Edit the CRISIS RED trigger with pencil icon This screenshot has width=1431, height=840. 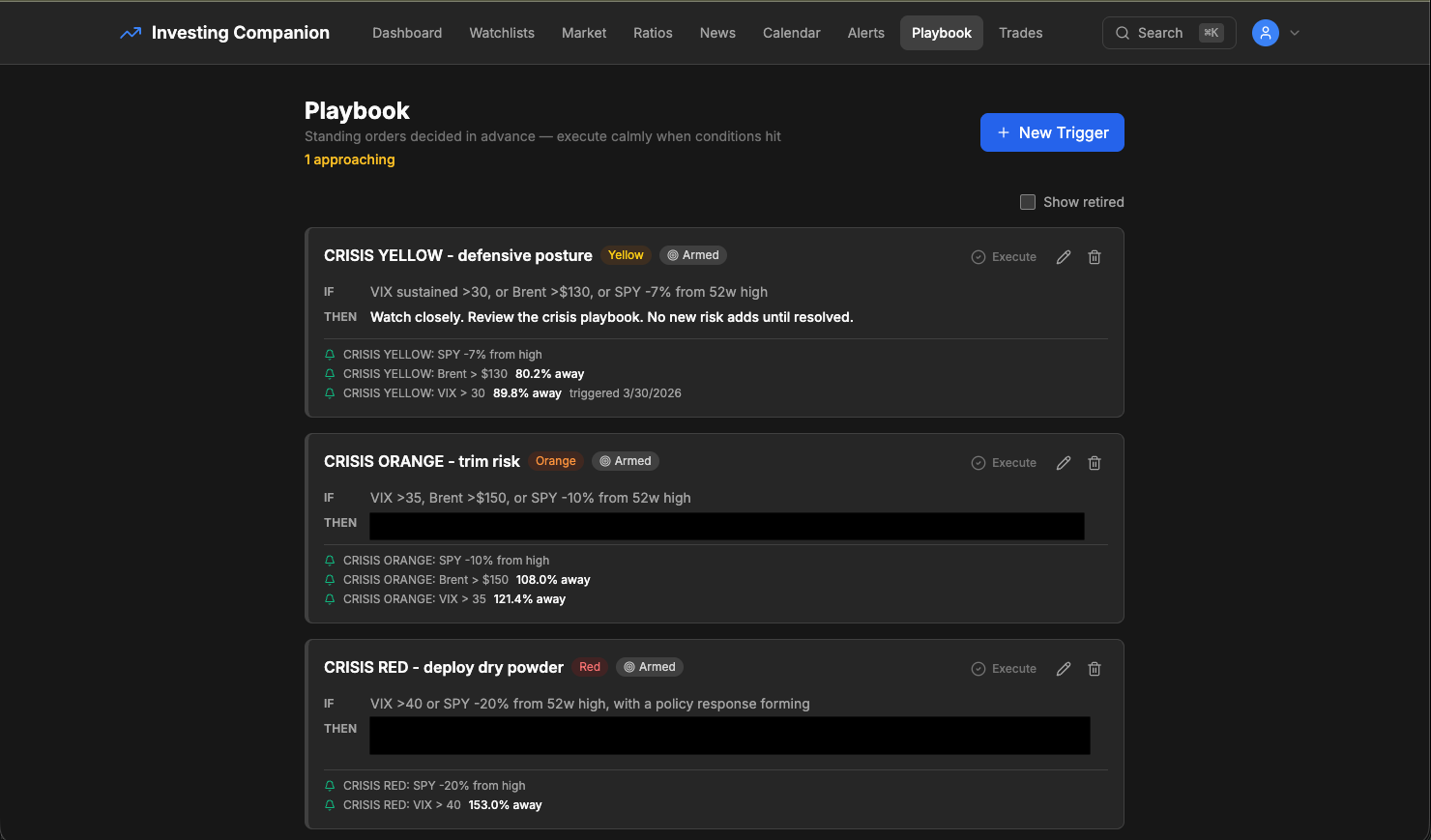[x=1064, y=669]
